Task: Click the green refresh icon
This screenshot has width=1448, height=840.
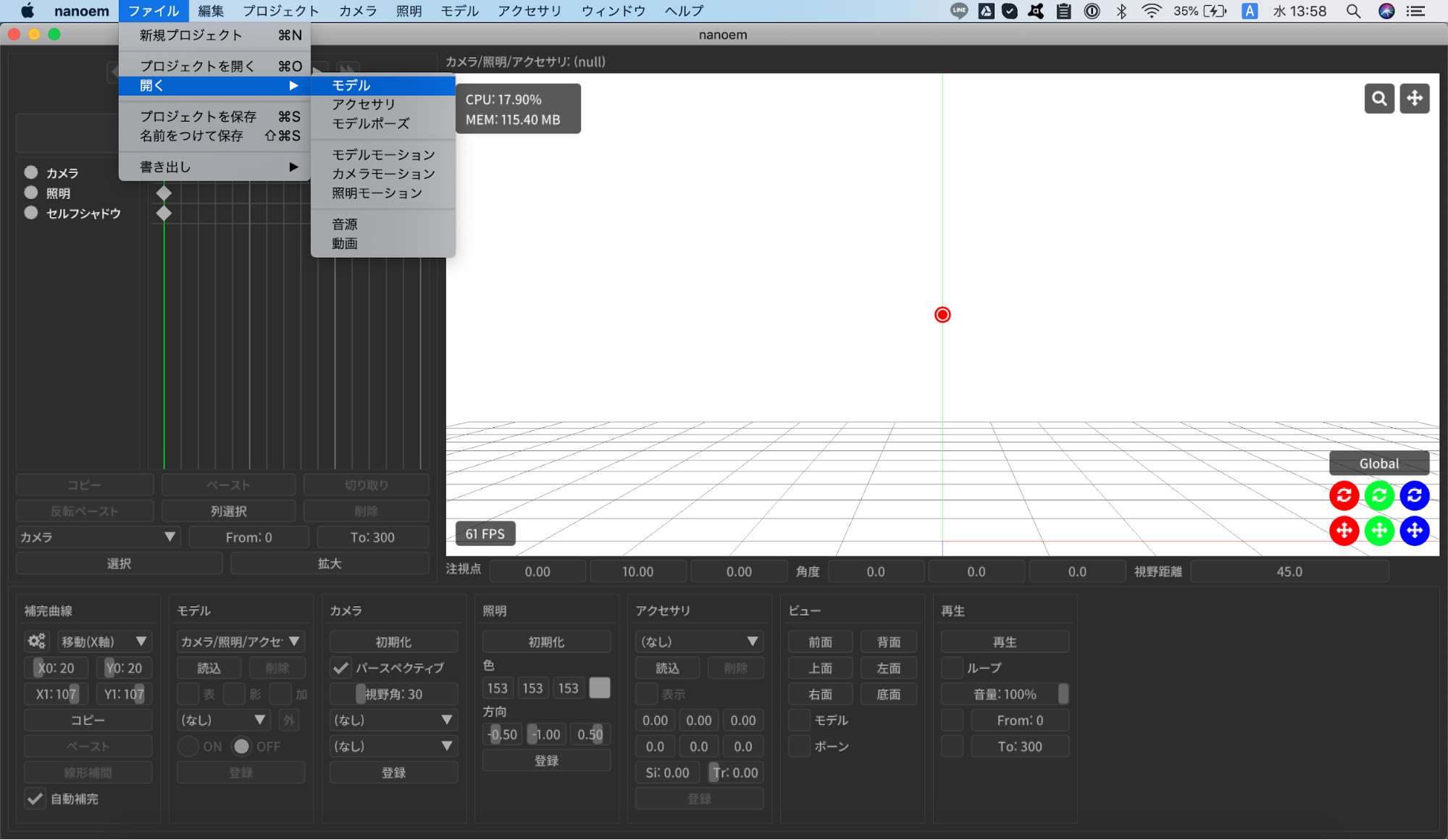Action: click(1380, 495)
